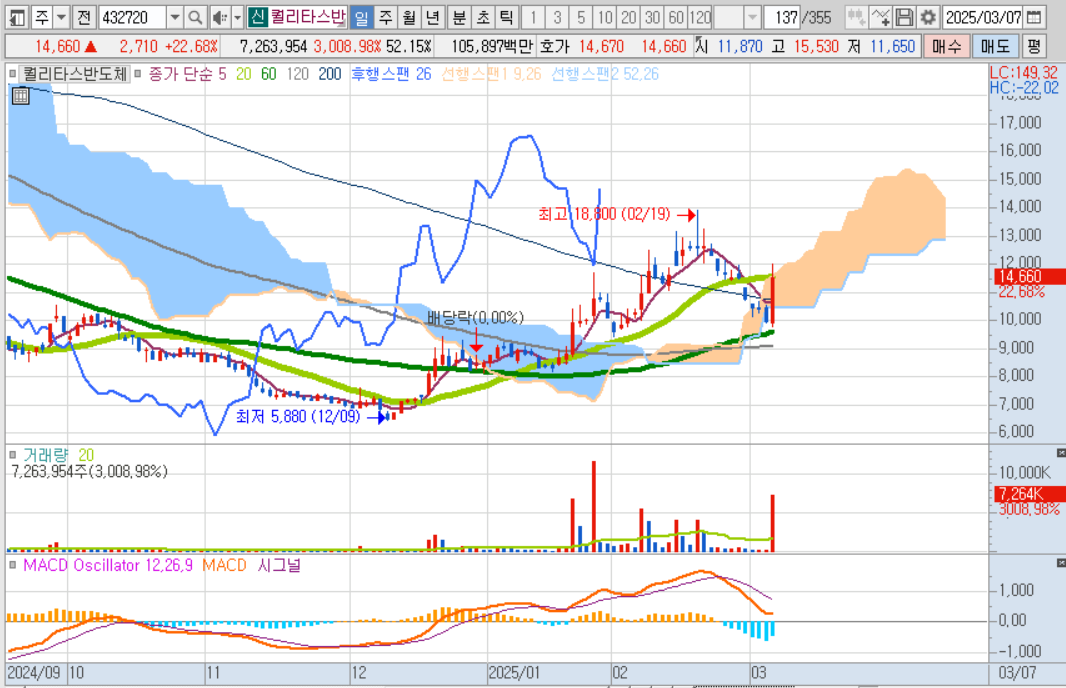Screen dimensions: 1066x688
Task: Click the 매도 sell button
Action: 995,46
